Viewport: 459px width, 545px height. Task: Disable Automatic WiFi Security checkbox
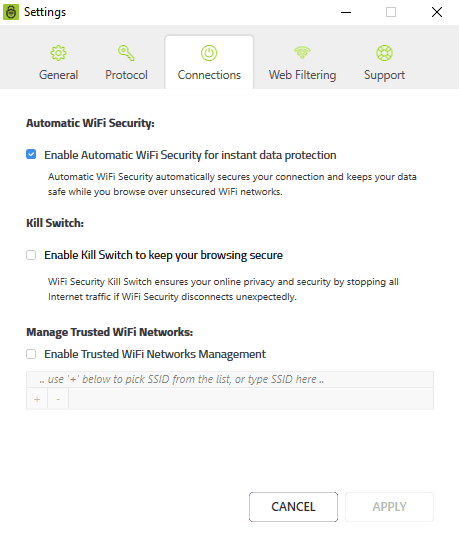31,154
